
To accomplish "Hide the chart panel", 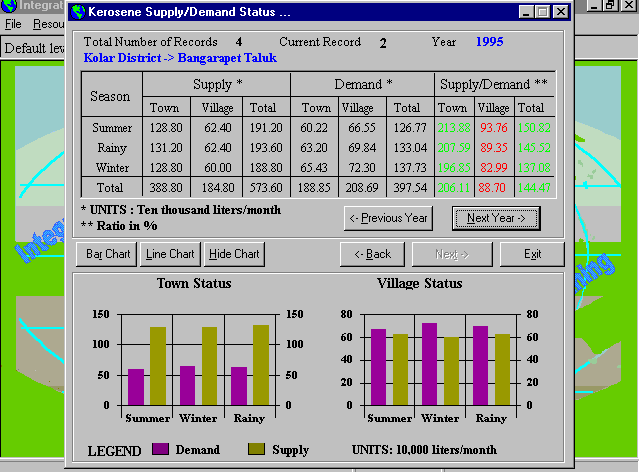I will (x=234, y=254).
